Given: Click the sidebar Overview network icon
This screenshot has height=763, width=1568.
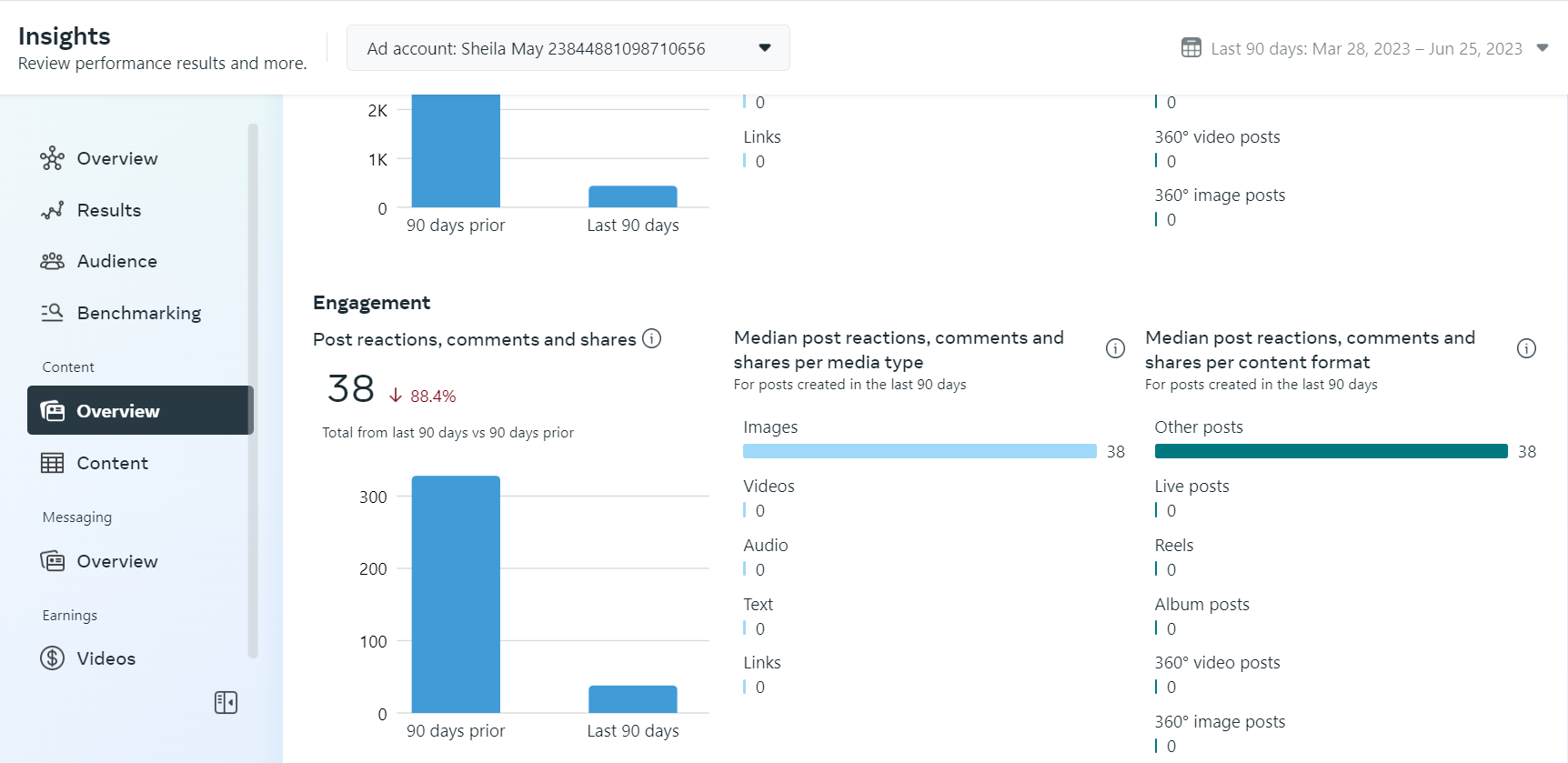Looking at the screenshot, I should point(52,158).
